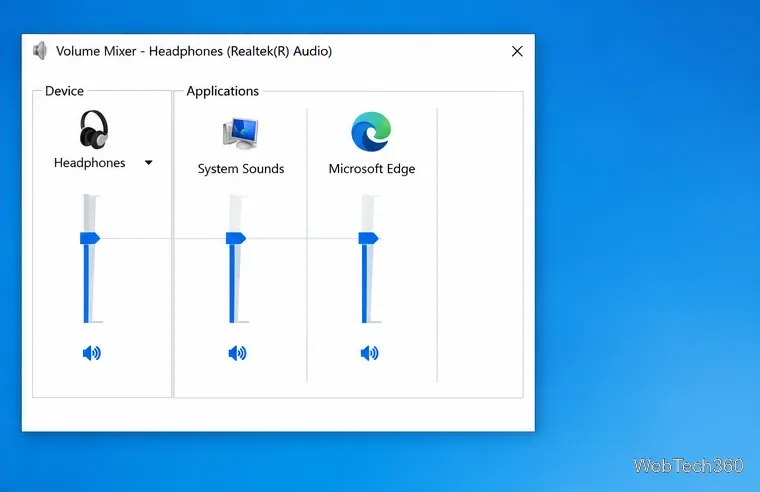This screenshot has width=760, height=492.
Task: Click the Headphones device name label
Action: 90,163
